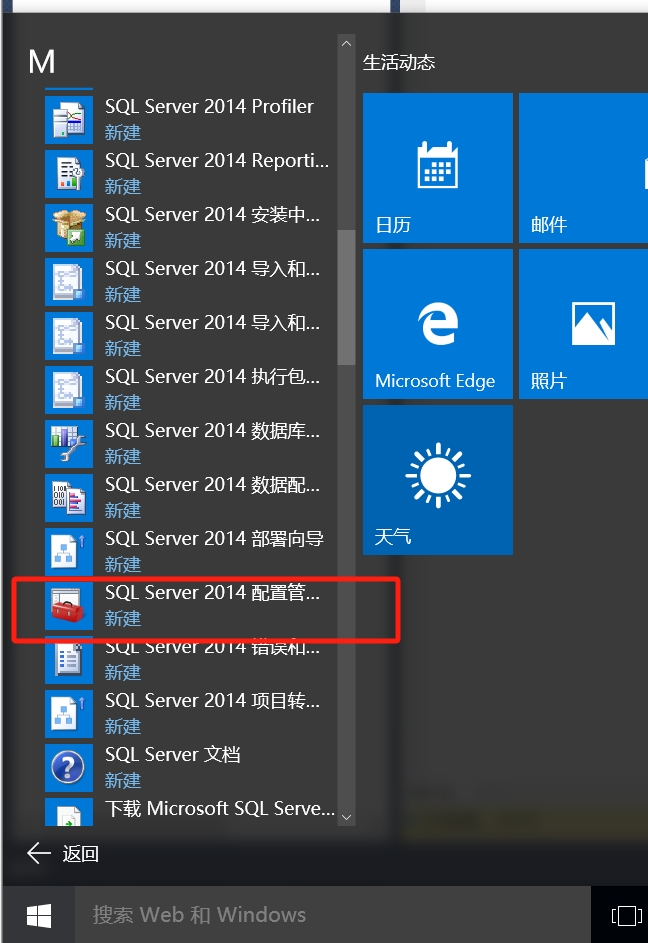Viewport: 648px width, 943px height.
Task: Click scrollbar down arrow in app list
Action: pos(346,817)
